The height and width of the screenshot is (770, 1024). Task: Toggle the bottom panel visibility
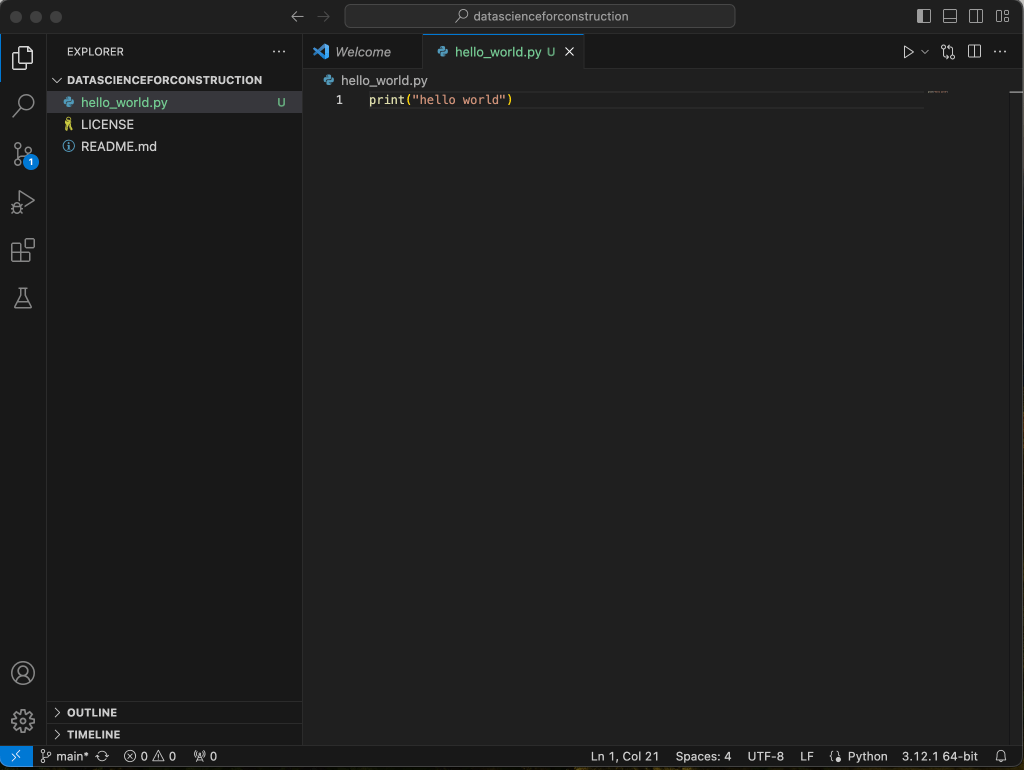tap(950, 16)
